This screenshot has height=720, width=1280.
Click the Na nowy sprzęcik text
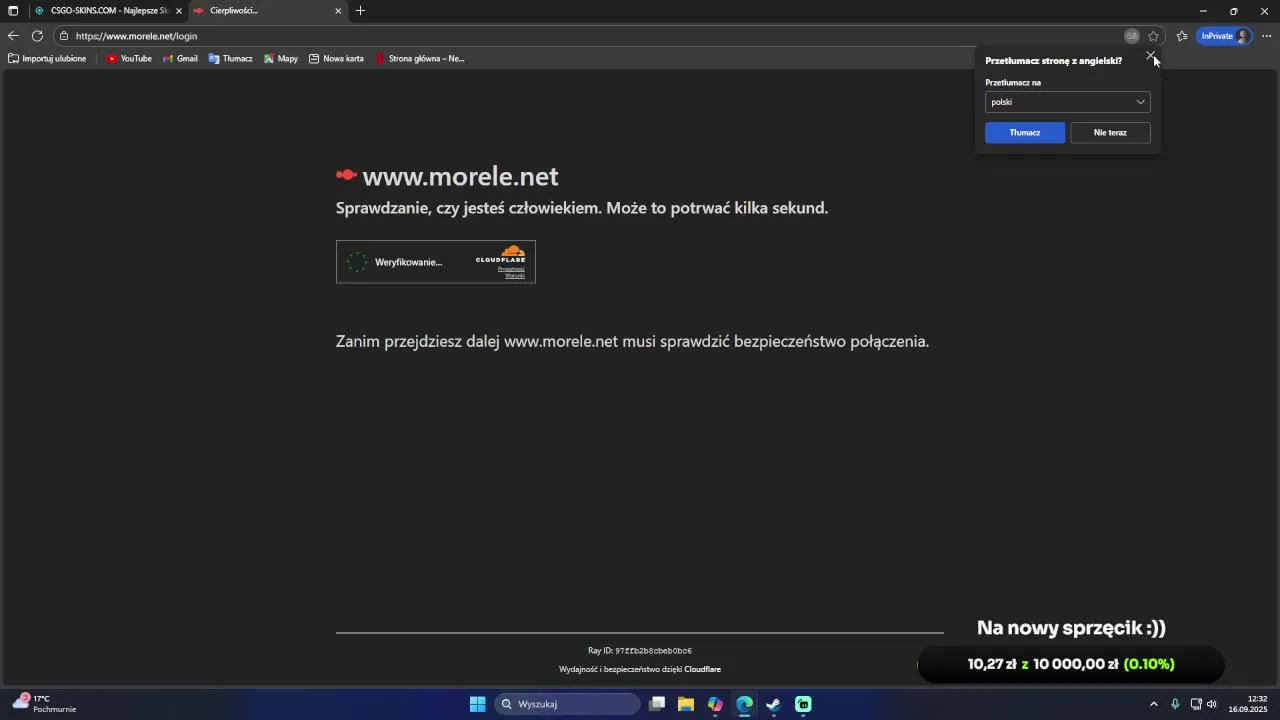tap(1071, 628)
